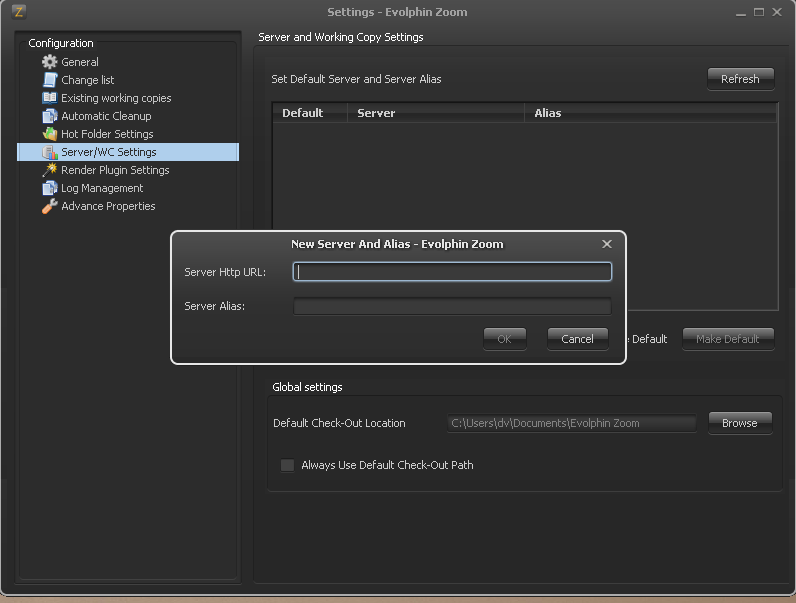Cancel the New Server And Alias dialog
The image size is (796, 603).
[578, 339]
